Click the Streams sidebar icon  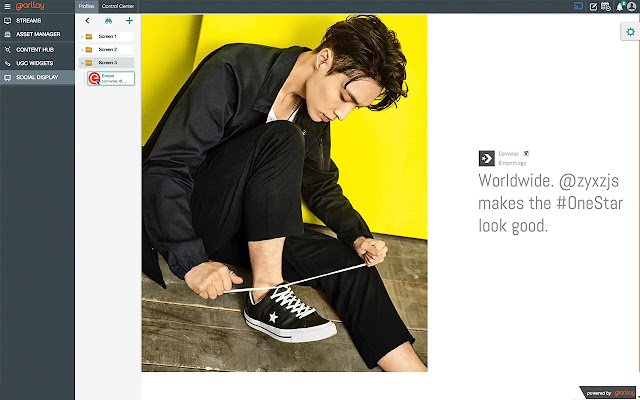7,20
